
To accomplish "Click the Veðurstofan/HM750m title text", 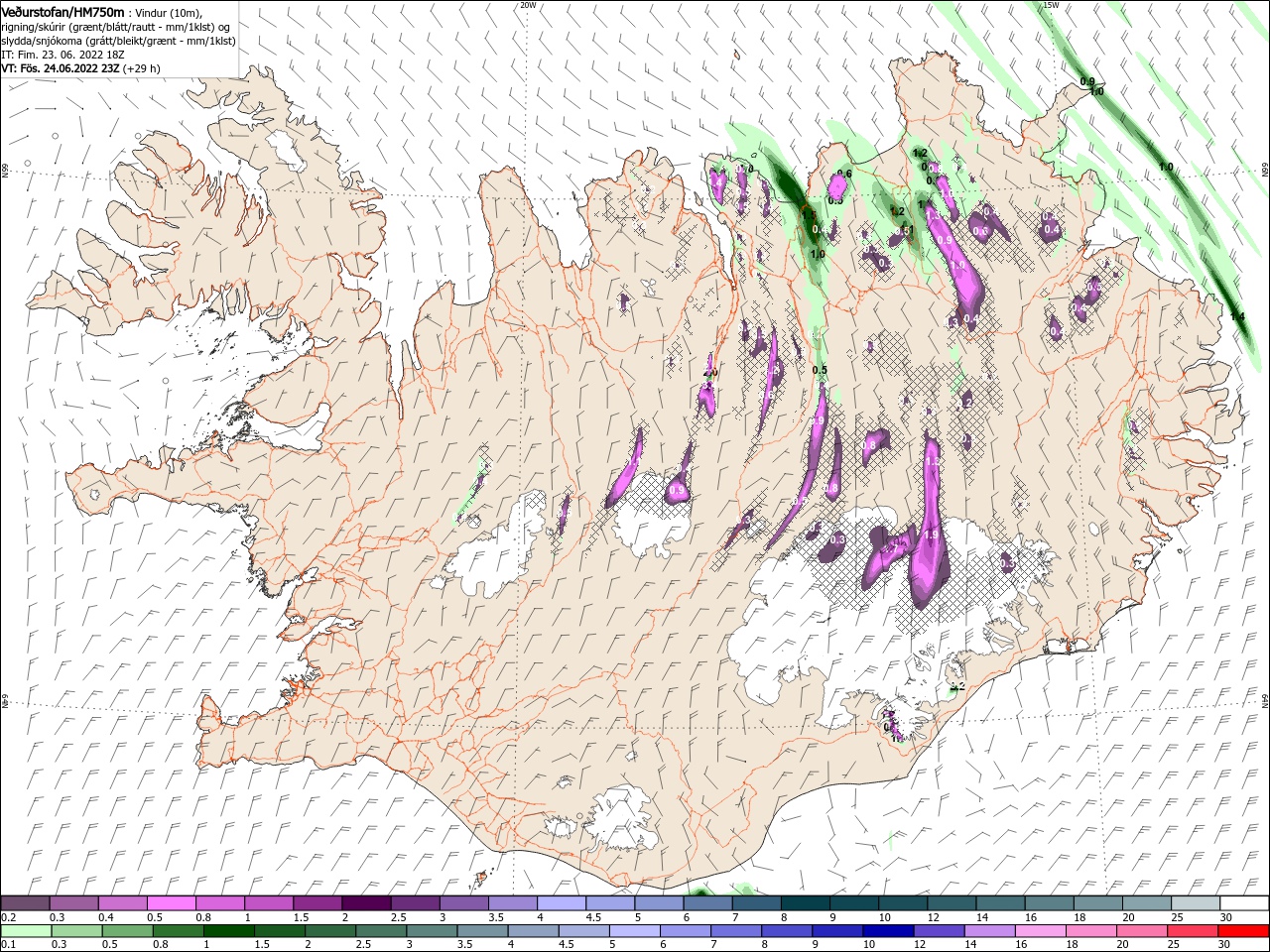I will click(63, 12).
